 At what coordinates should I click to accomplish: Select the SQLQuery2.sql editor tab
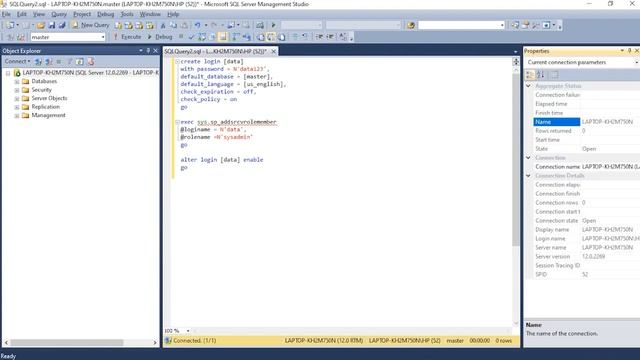point(216,51)
